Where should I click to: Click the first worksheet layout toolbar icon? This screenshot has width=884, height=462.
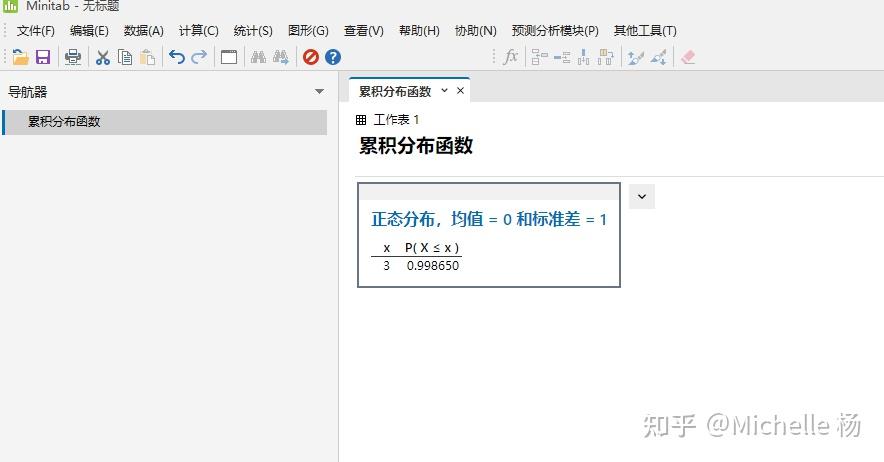pos(540,57)
